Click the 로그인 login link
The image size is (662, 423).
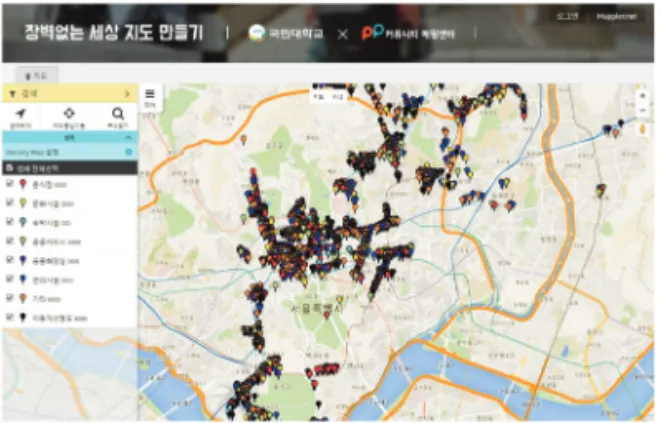click(566, 16)
